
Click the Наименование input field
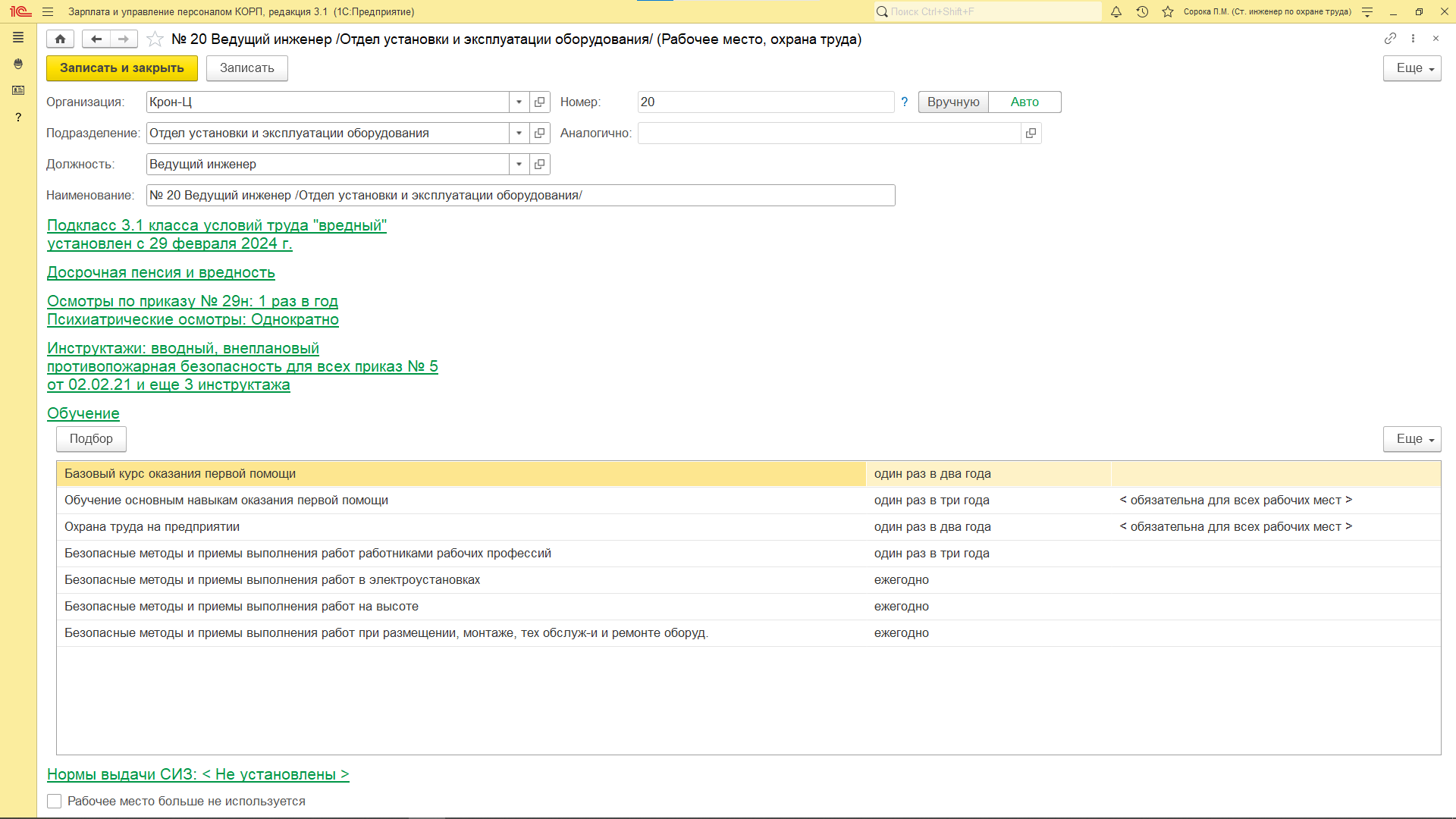(x=520, y=195)
